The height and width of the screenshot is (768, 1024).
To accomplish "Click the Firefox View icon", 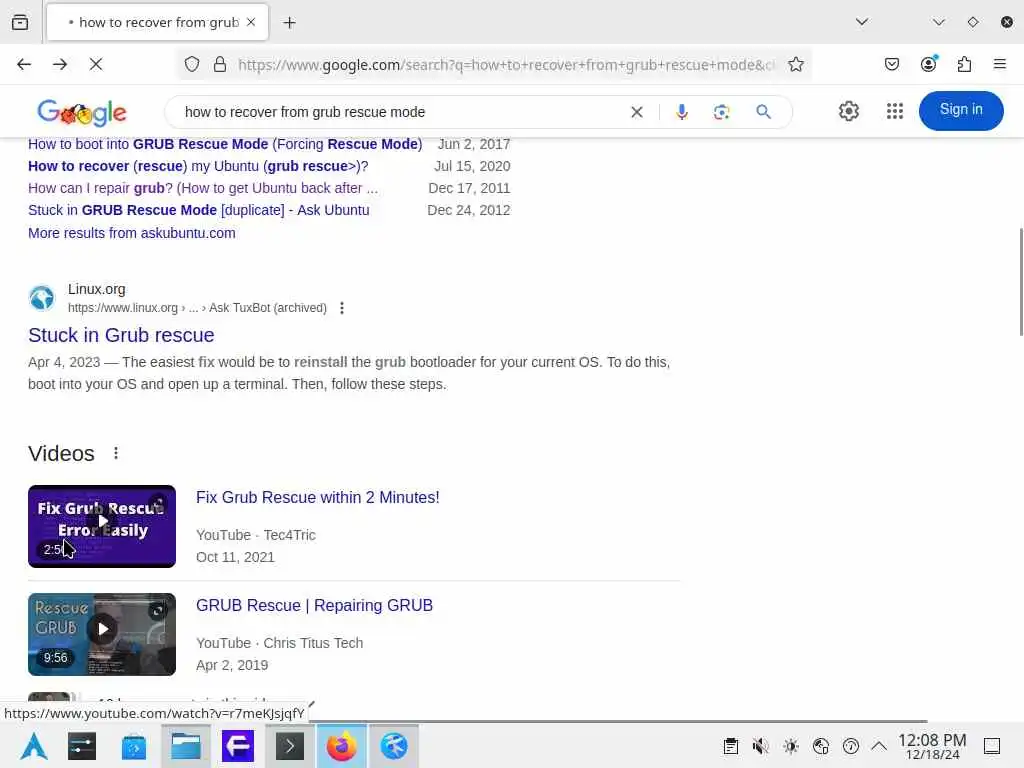I will (x=20, y=22).
